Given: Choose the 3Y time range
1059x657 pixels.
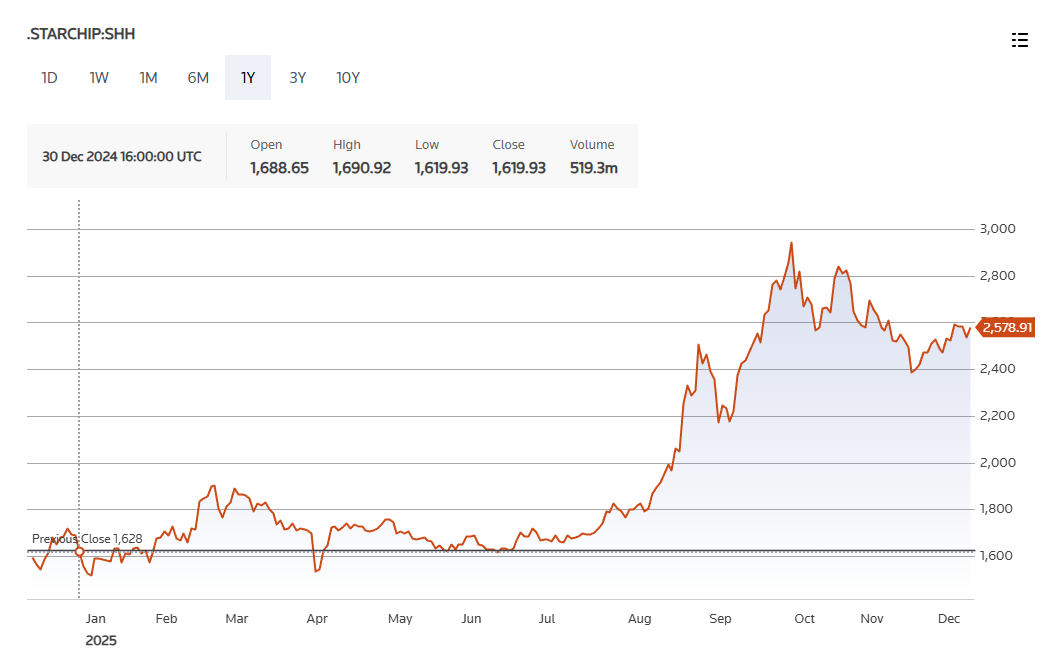Looking at the screenshot, I should tap(298, 78).
